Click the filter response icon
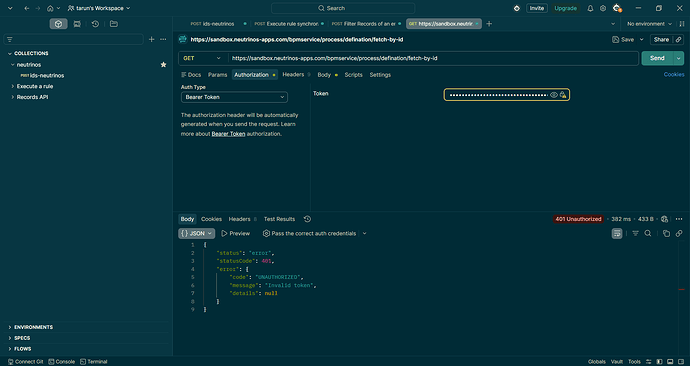The height and width of the screenshot is (366, 690). click(635, 234)
